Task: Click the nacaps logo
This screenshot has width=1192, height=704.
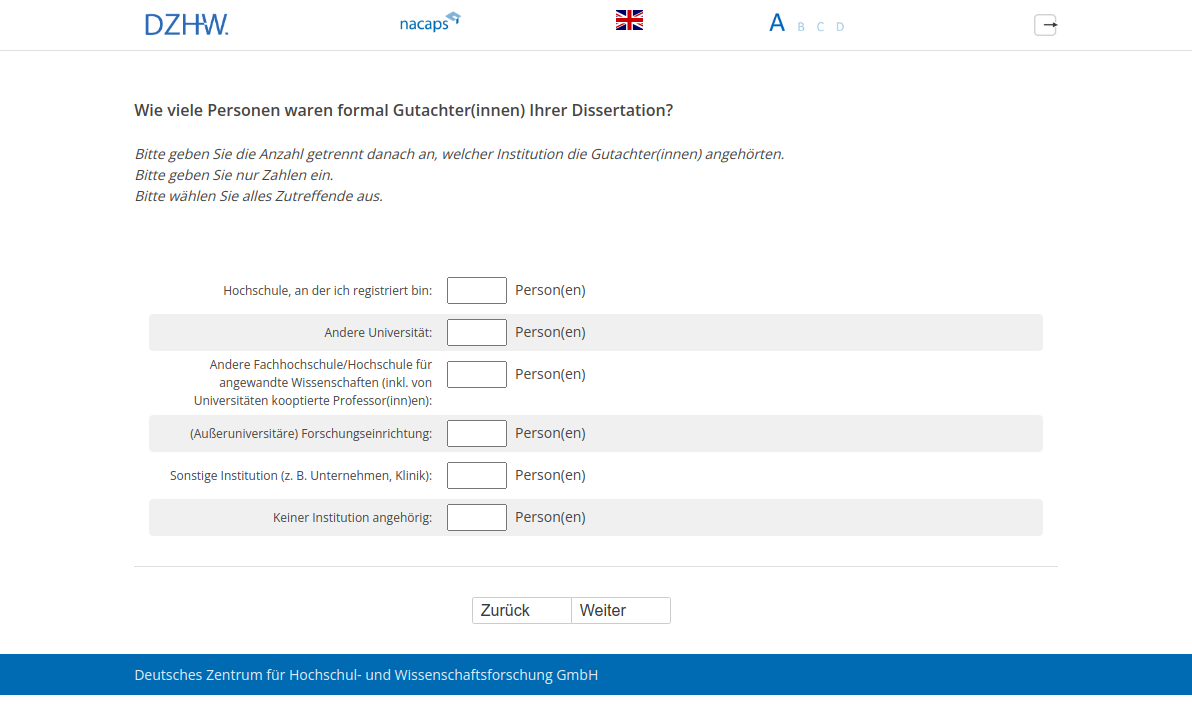Action: (x=429, y=23)
